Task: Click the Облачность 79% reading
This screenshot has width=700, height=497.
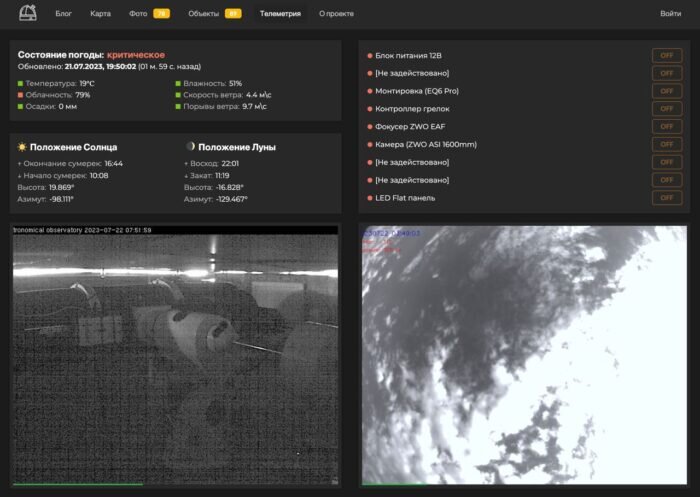Action: [x=83, y=95]
